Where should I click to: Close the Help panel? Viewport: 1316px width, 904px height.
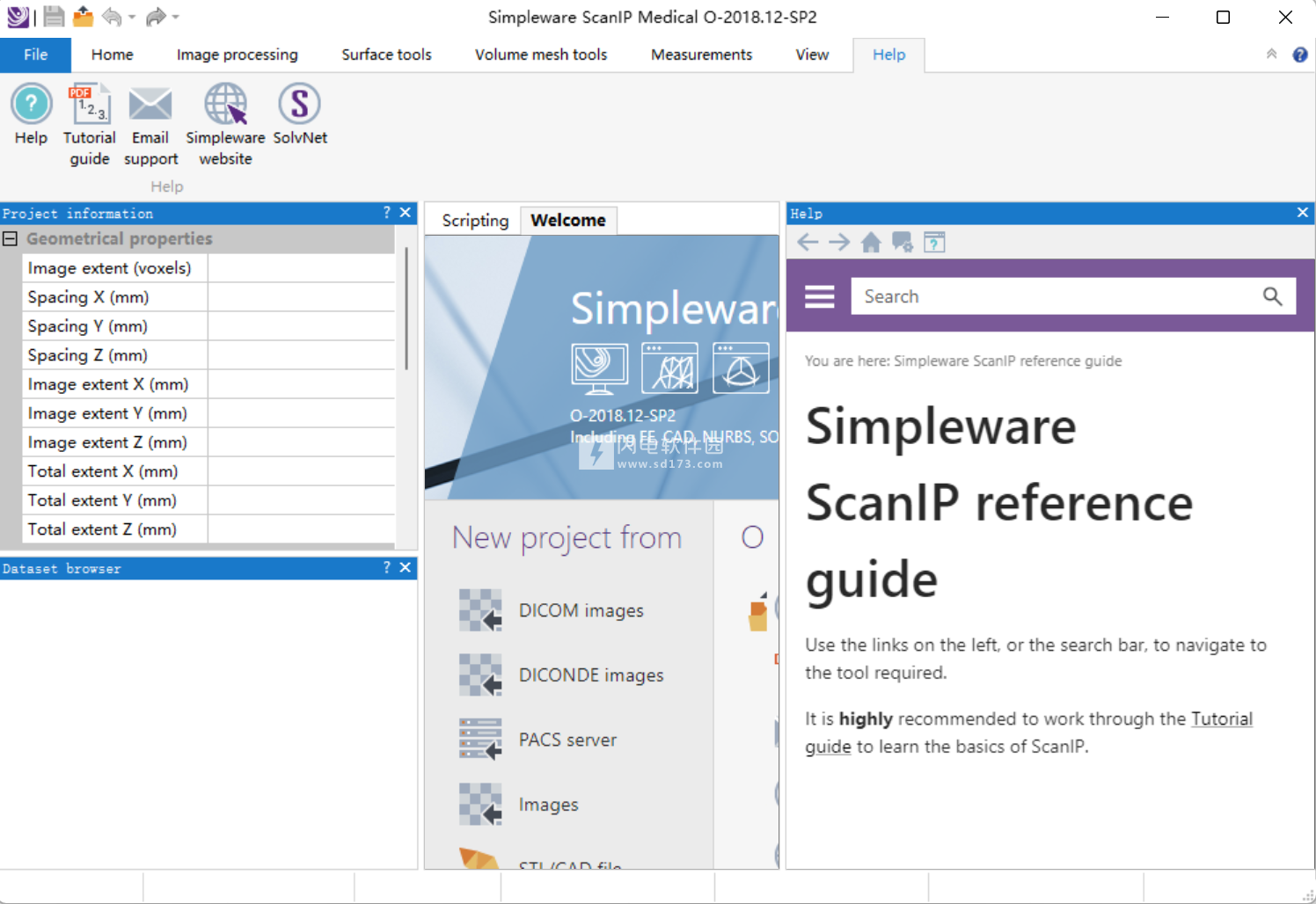(x=1303, y=213)
